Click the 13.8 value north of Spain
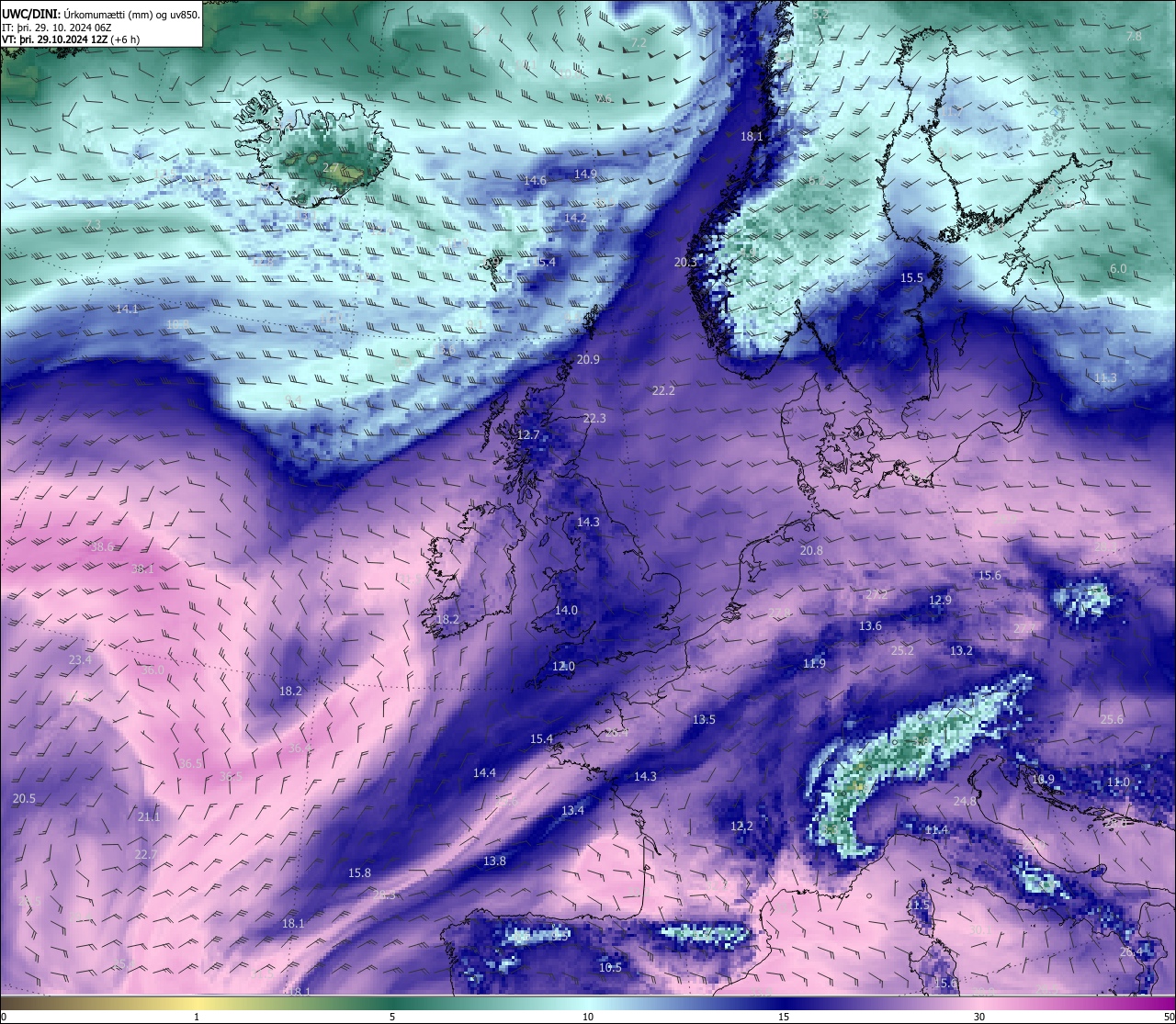Screen dimensions: 1176x1024 pos(494,861)
